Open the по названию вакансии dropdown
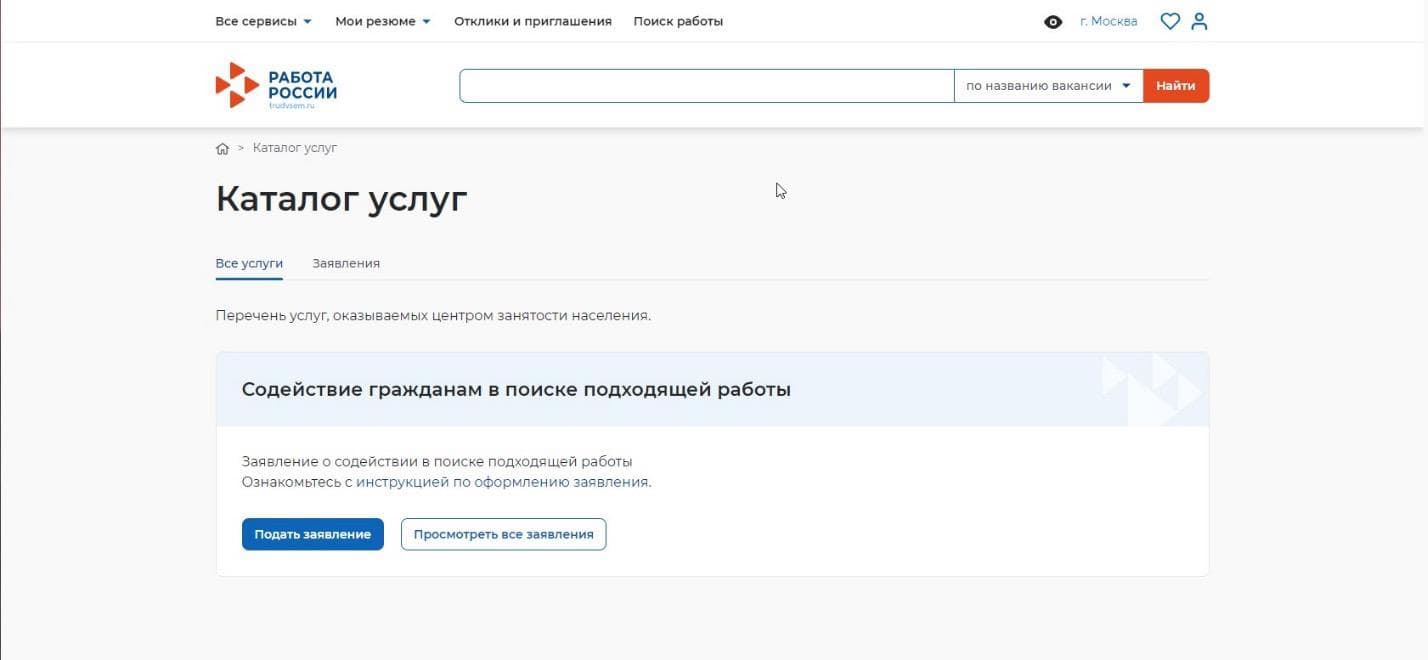 1047,86
